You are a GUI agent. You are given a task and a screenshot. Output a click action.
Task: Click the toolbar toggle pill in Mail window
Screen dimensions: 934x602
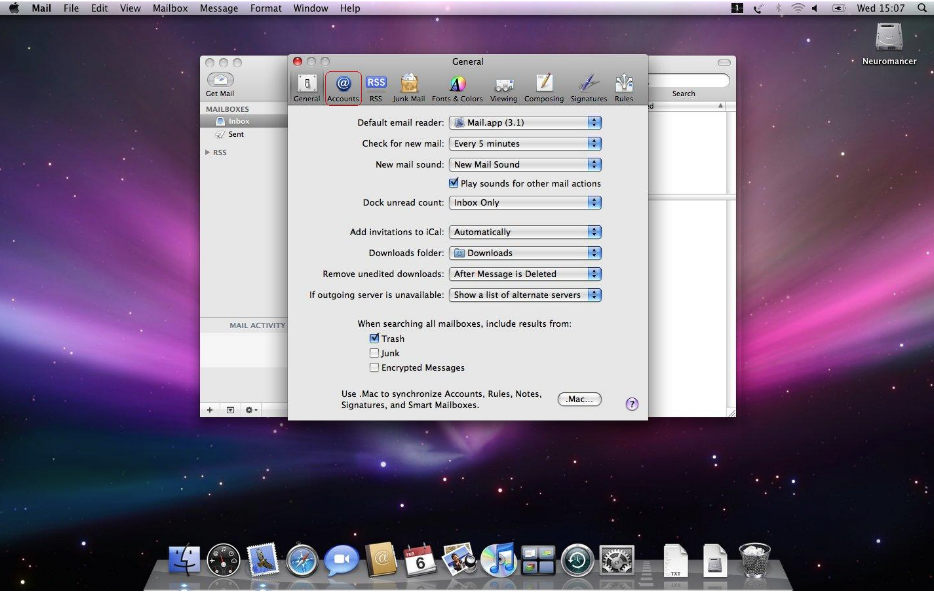[x=724, y=63]
